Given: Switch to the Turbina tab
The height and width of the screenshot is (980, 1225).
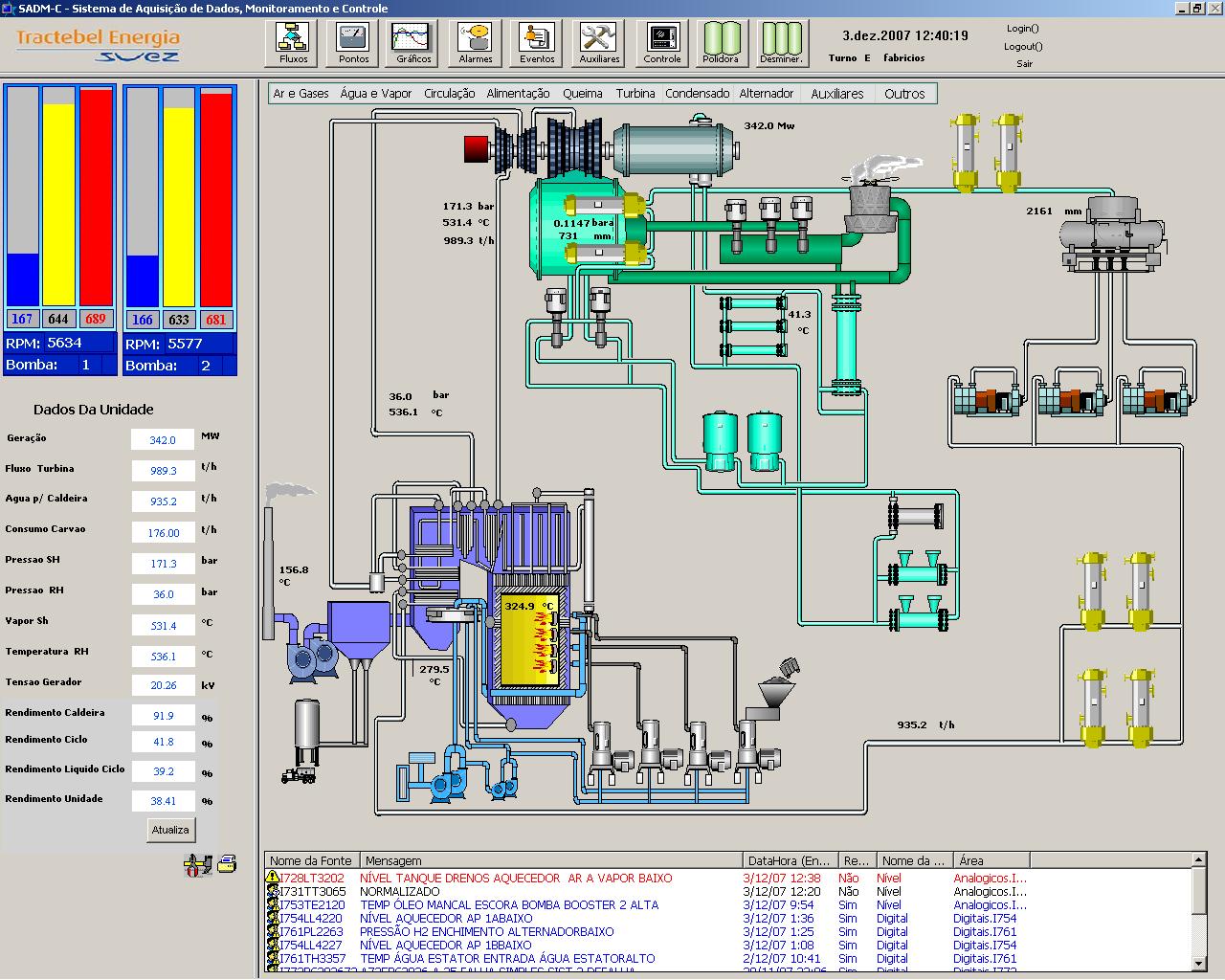Looking at the screenshot, I should click(635, 94).
